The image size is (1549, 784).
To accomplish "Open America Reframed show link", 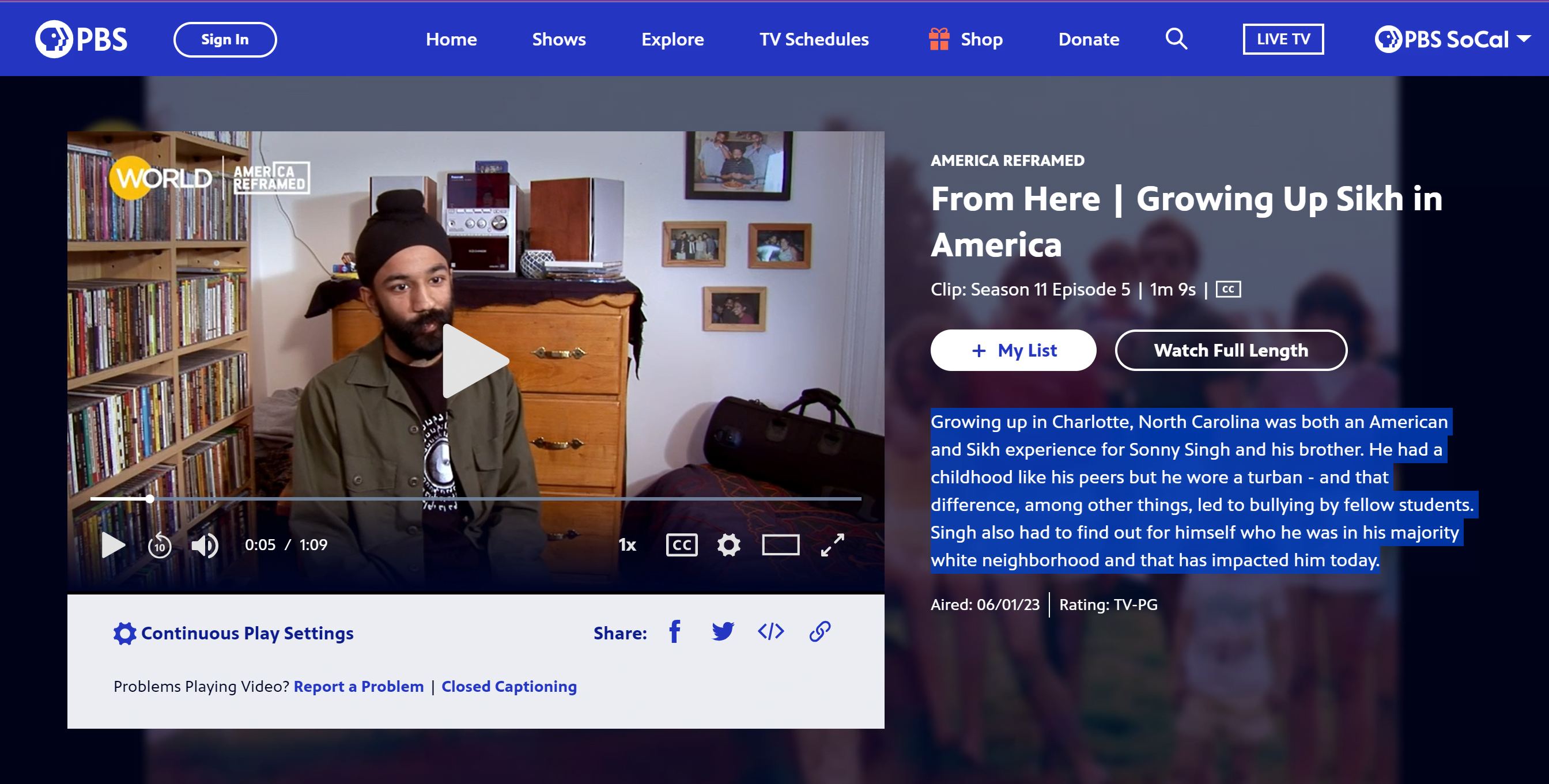I will coord(1007,161).
